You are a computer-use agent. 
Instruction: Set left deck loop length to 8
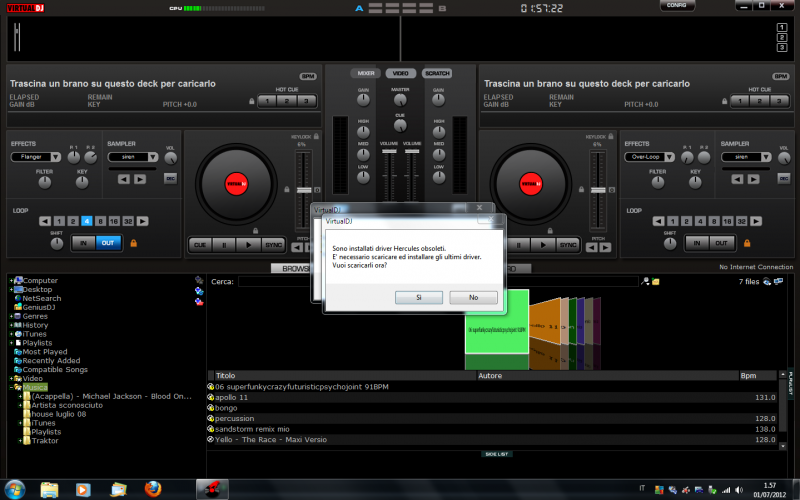101,221
